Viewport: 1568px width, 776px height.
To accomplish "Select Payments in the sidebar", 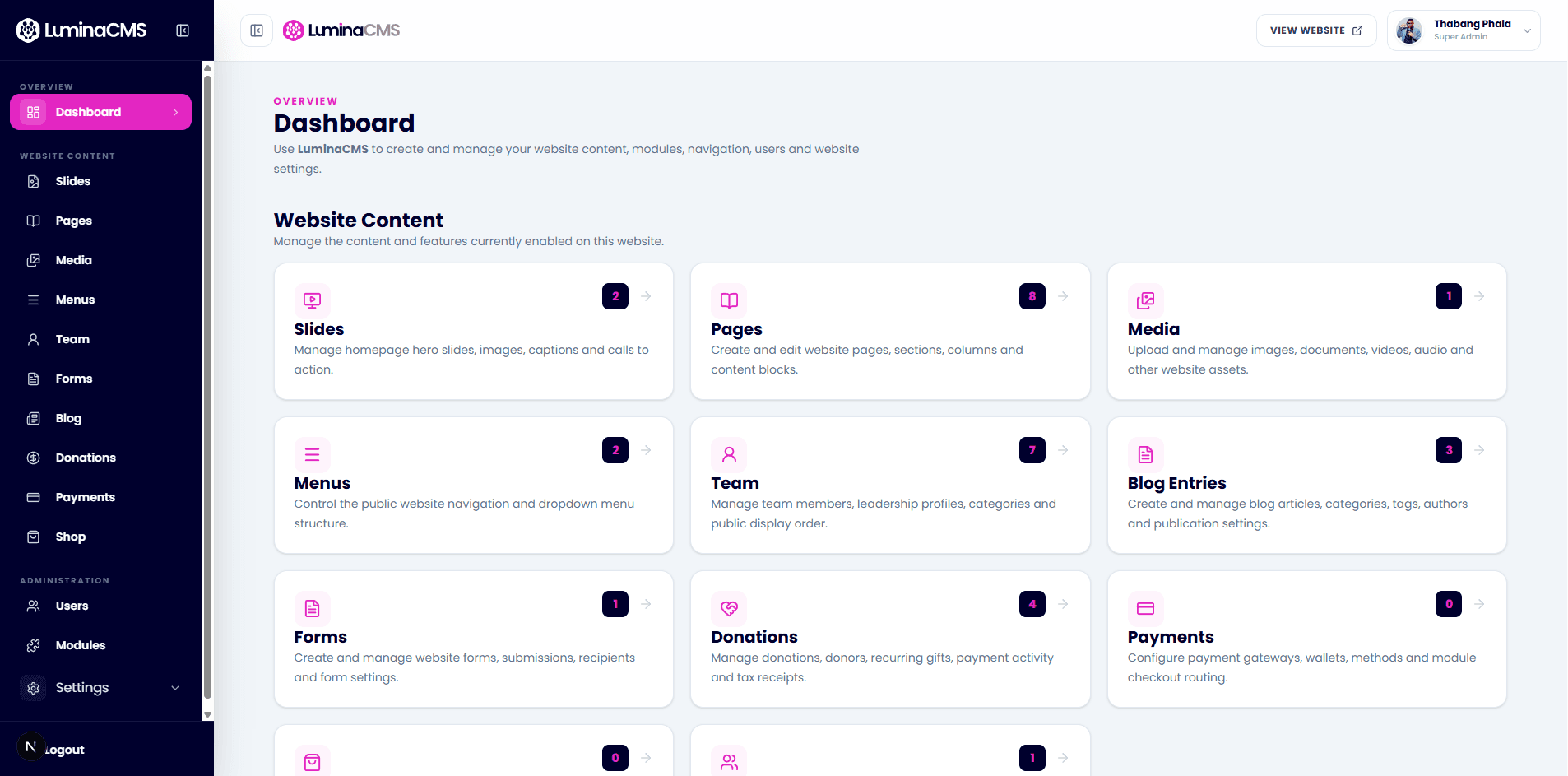I will point(100,497).
